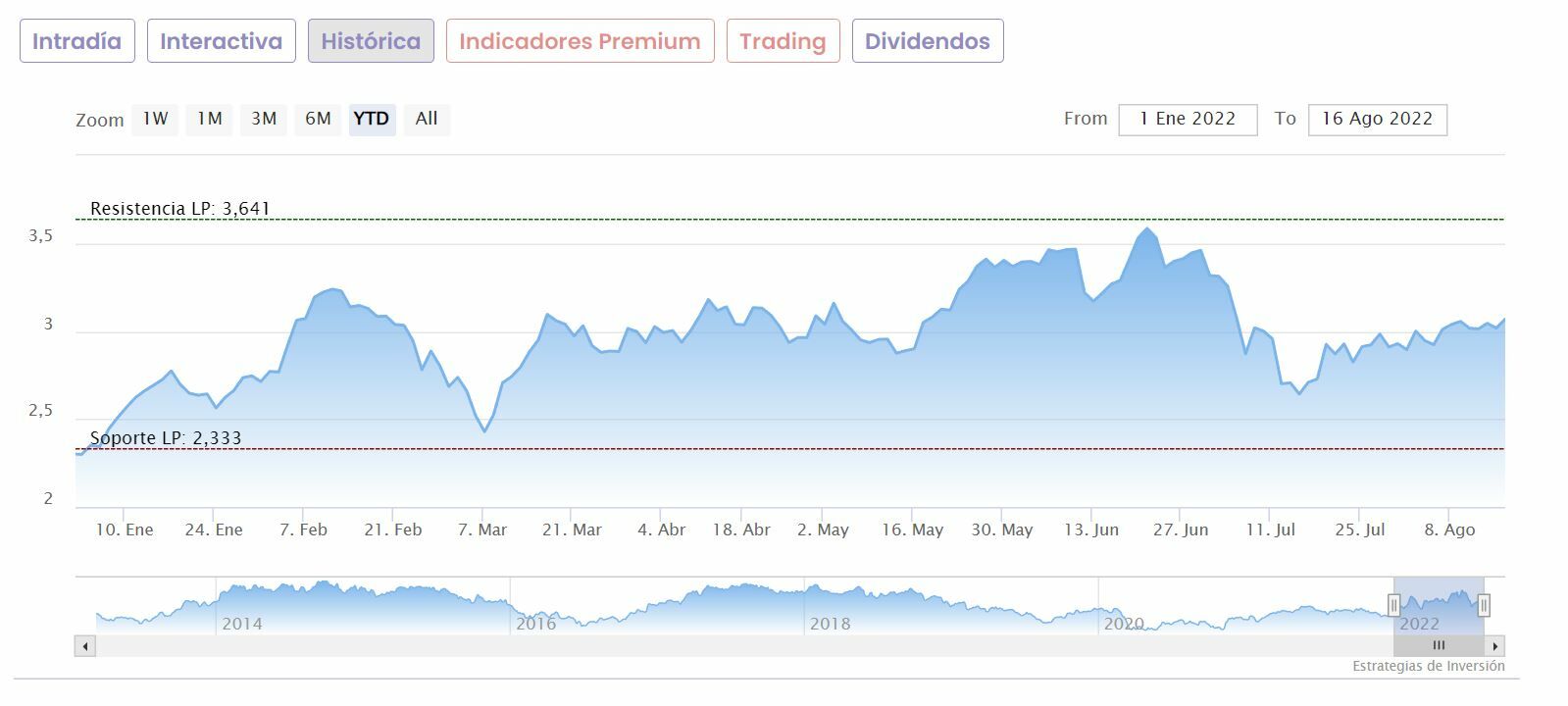Select the Histórica tab
The image size is (1568, 706).
371,41
